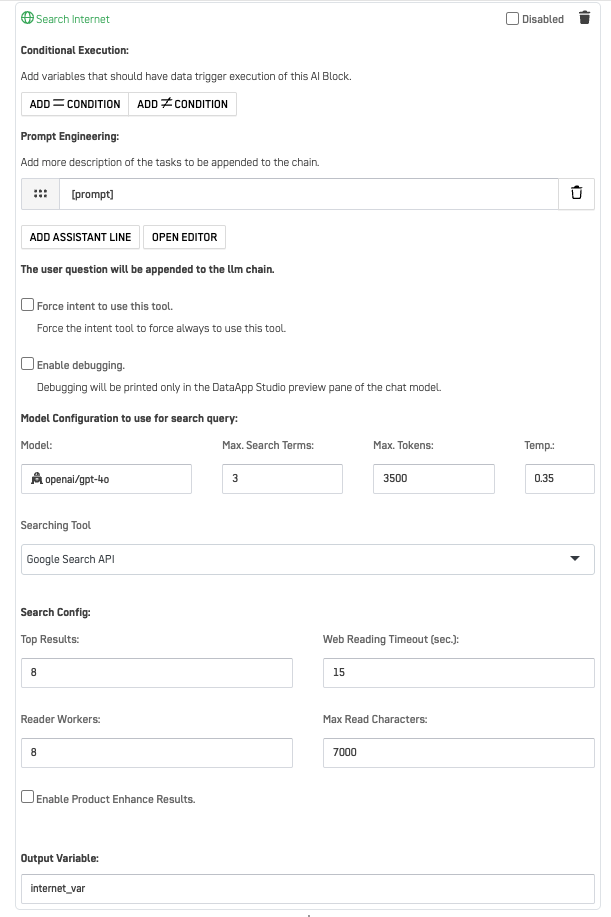Enable Product Enhance Results
The image size is (611, 917).
pyautogui.click(x=27, y=797)
